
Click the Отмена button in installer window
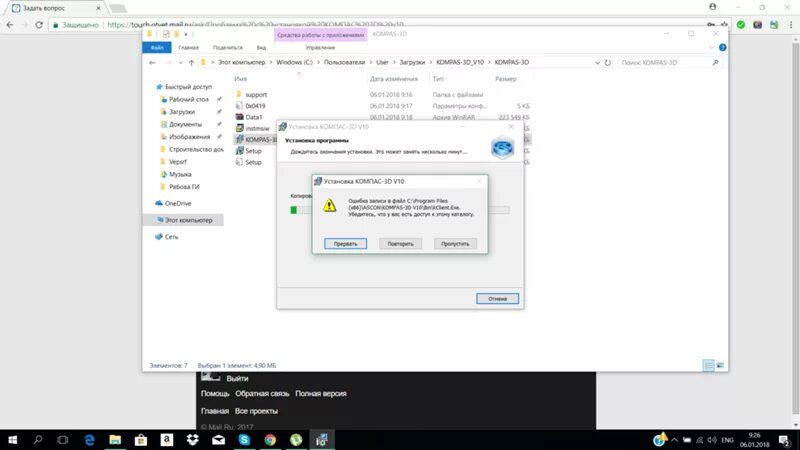click(497, 298)
